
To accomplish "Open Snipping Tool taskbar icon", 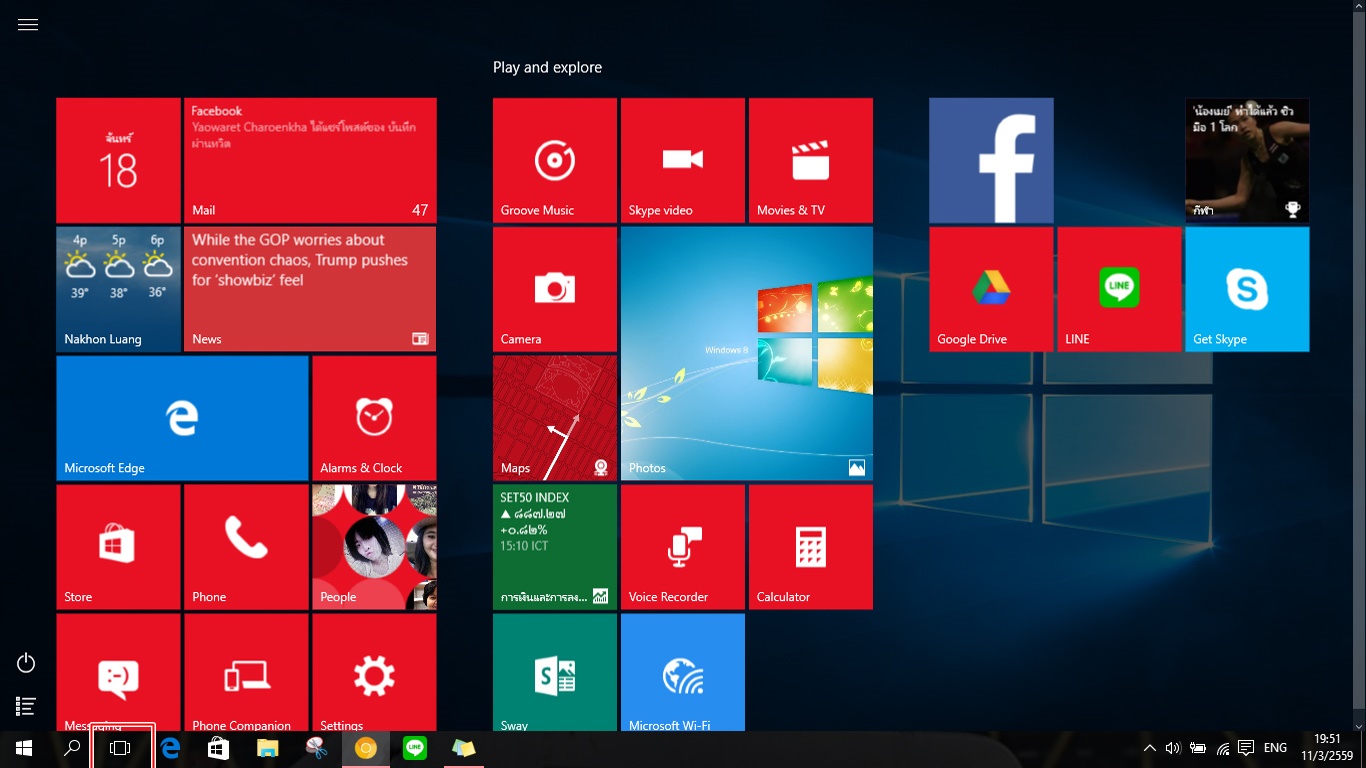I will tap(316, 748).
